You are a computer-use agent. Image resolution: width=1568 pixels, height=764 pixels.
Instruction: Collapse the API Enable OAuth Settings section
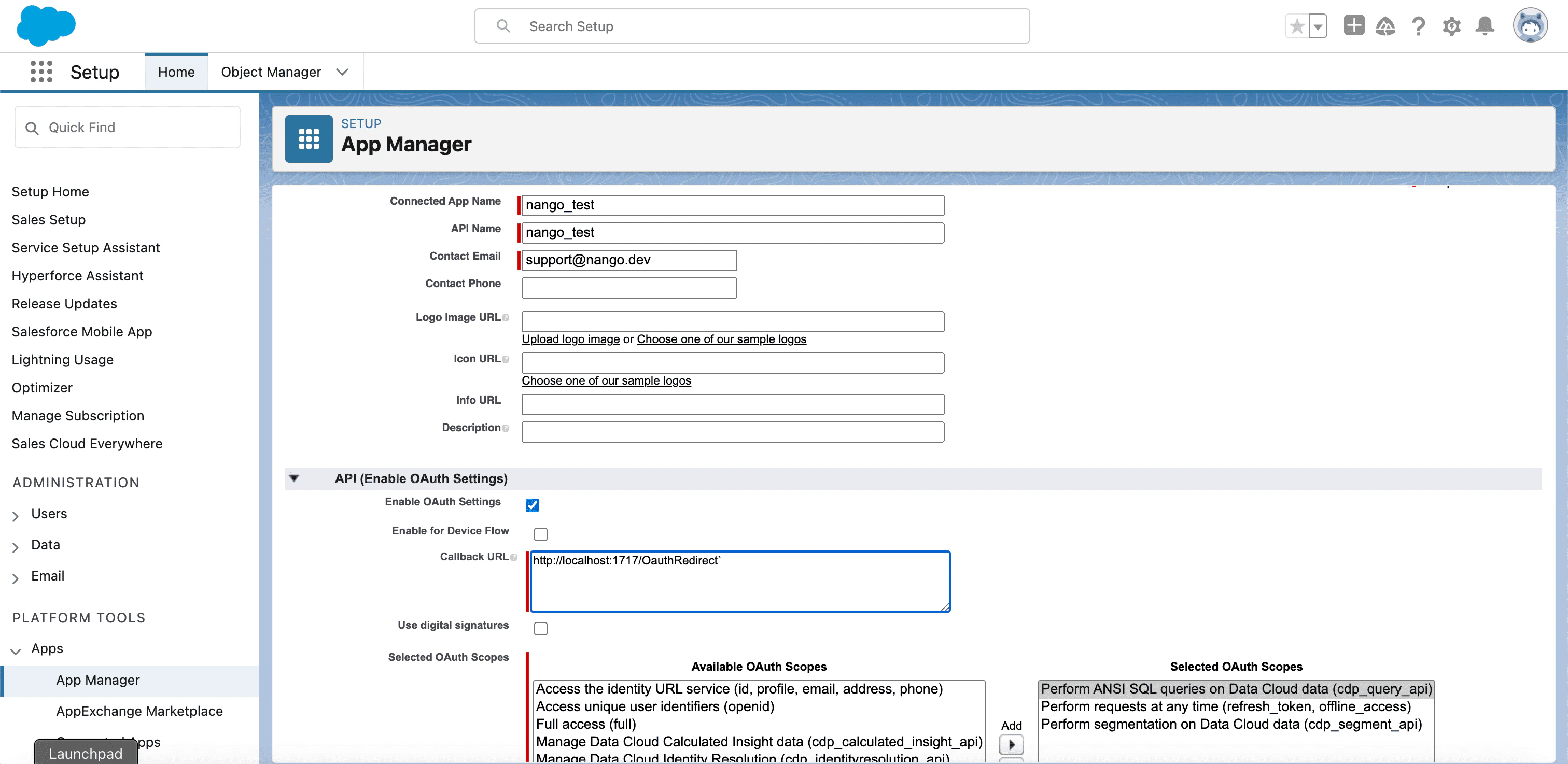coord(294,478)
